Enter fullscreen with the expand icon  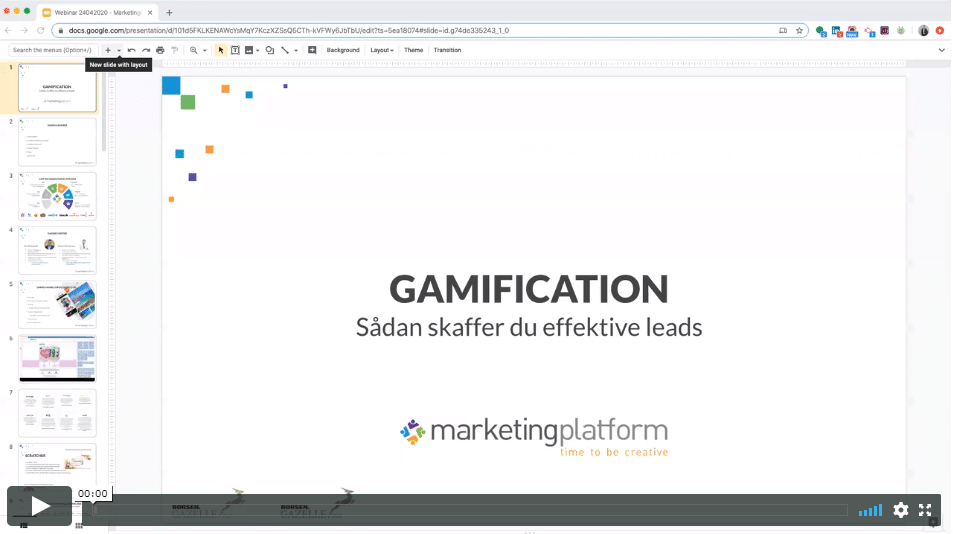point(925,510)
